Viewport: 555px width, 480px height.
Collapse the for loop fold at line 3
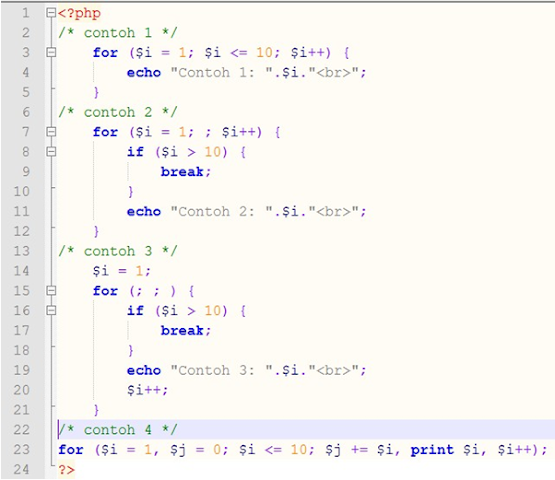(x=51, y=53)
